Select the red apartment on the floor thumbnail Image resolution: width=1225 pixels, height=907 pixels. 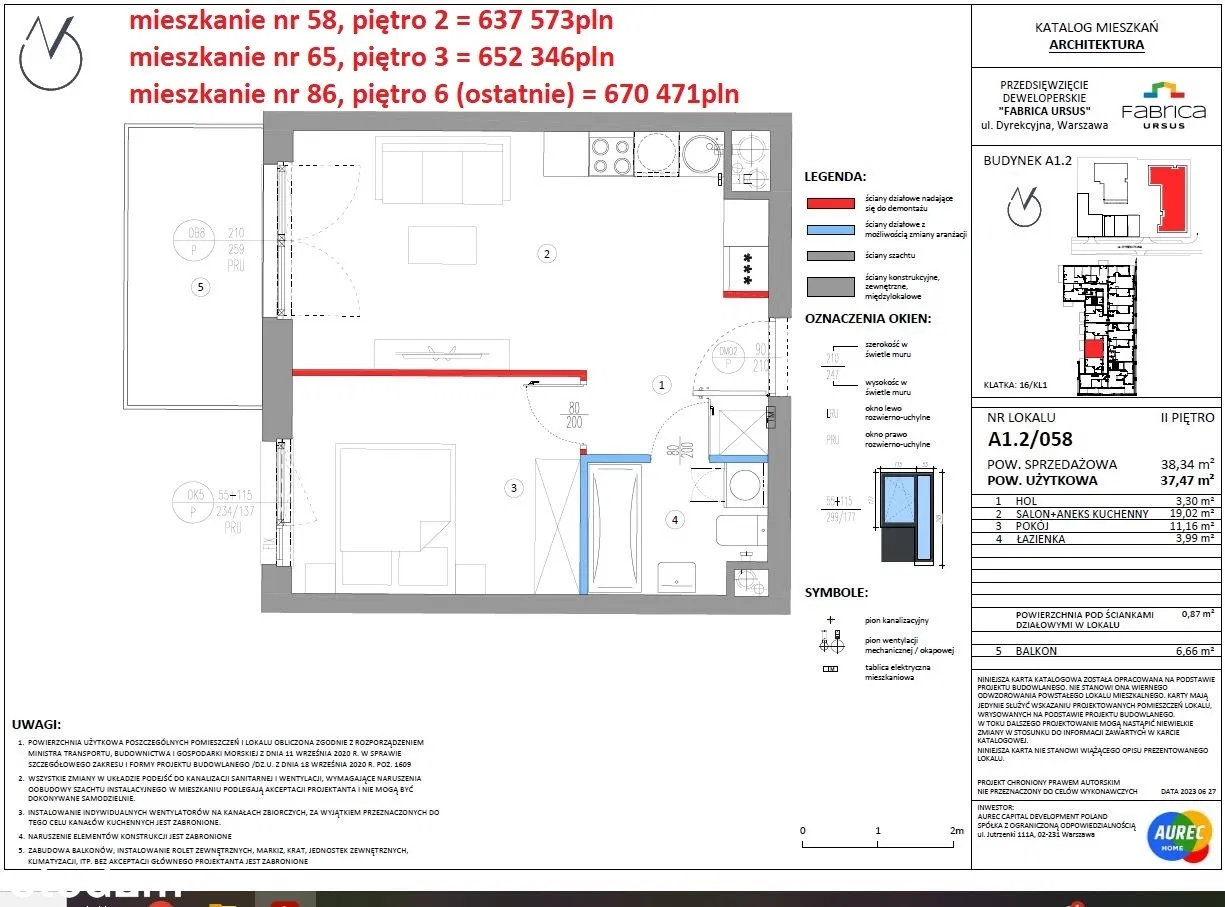click(x=1094, y=349)
